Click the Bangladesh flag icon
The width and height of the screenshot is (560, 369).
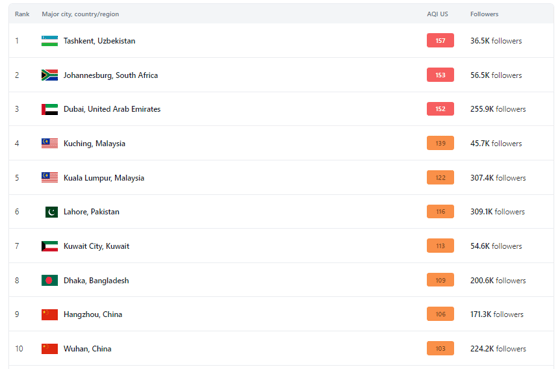coord(50,280)
